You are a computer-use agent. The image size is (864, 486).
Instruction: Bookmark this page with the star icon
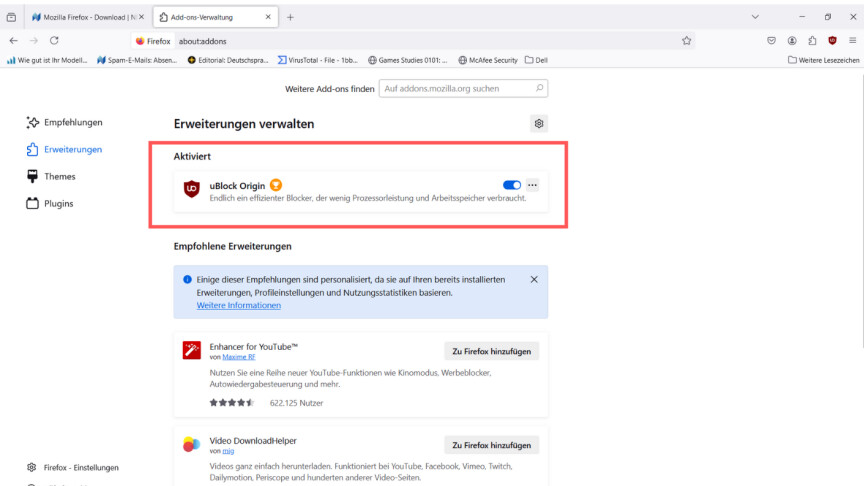687,41
